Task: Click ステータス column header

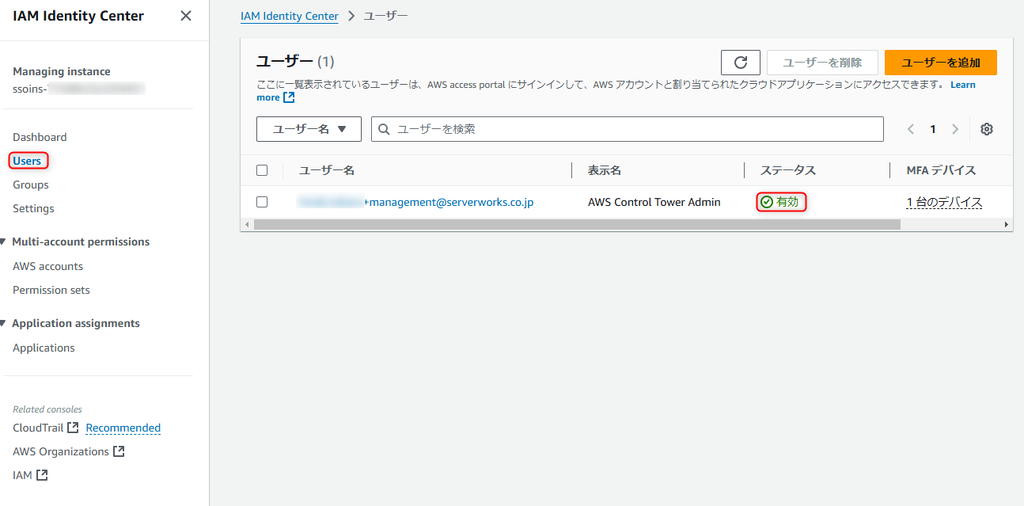Action: click(x=788, y=170)
